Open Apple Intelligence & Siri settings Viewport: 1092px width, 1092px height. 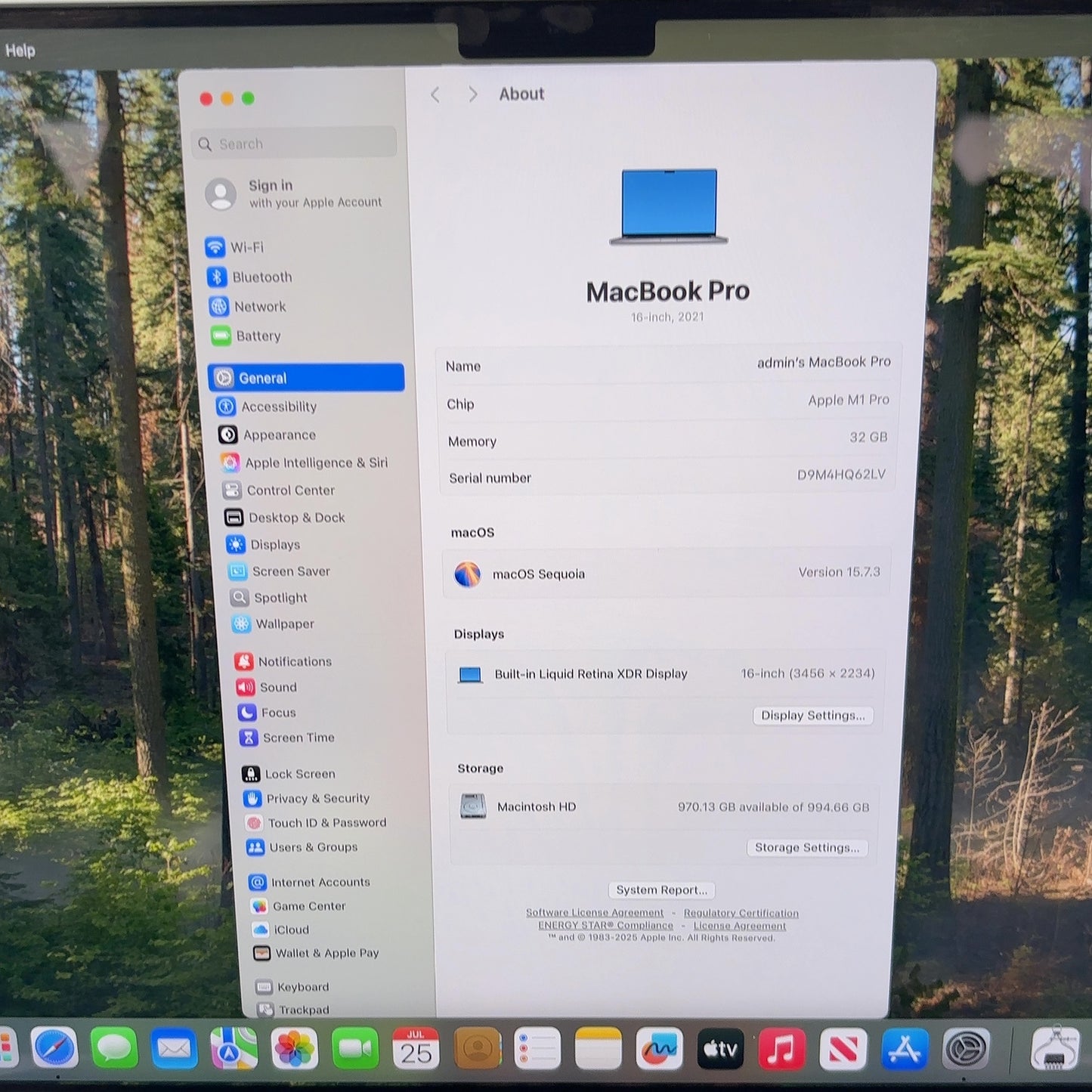click(304, 462)
